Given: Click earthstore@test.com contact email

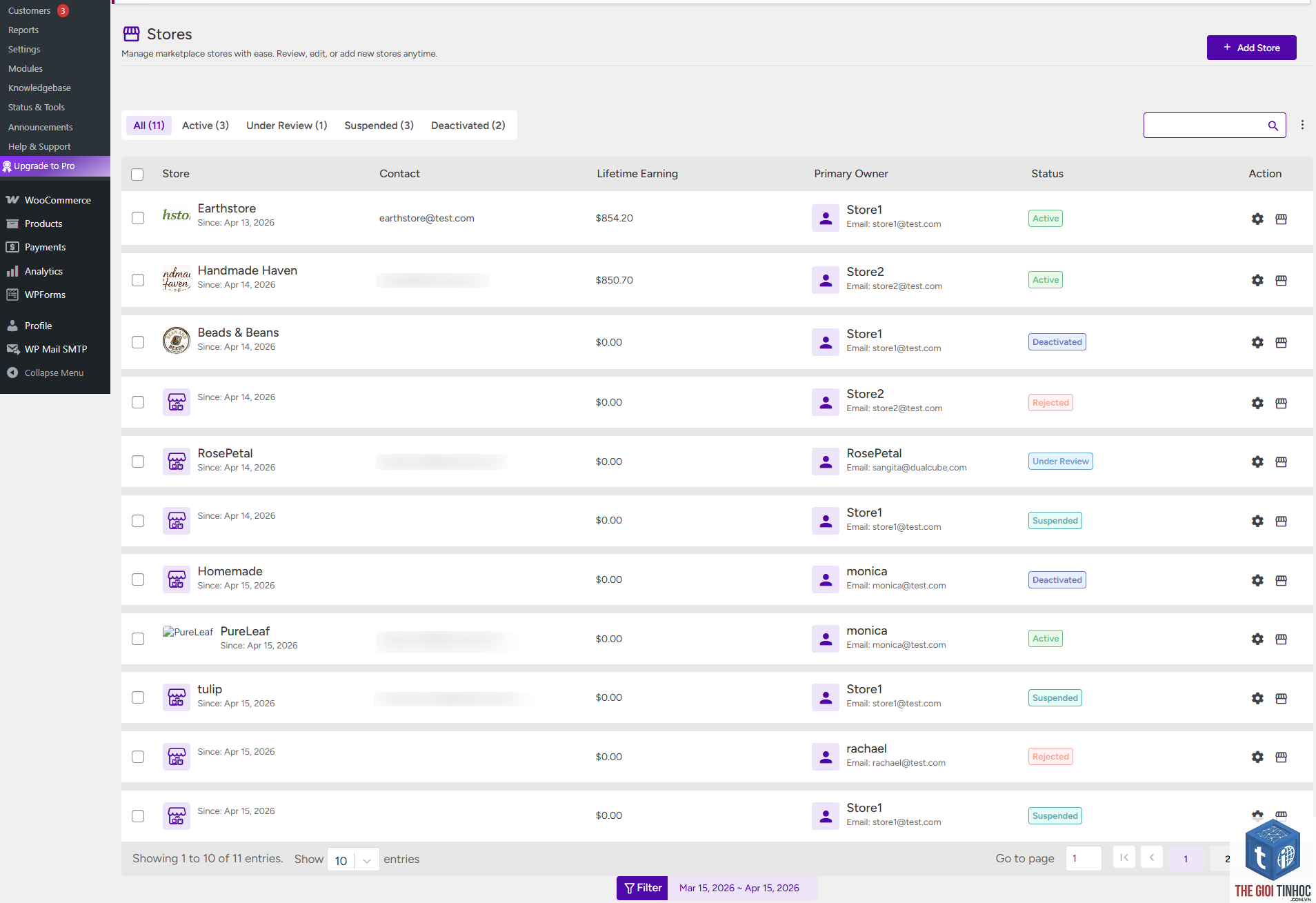Looking at the screenshot, I should [426, 218].
